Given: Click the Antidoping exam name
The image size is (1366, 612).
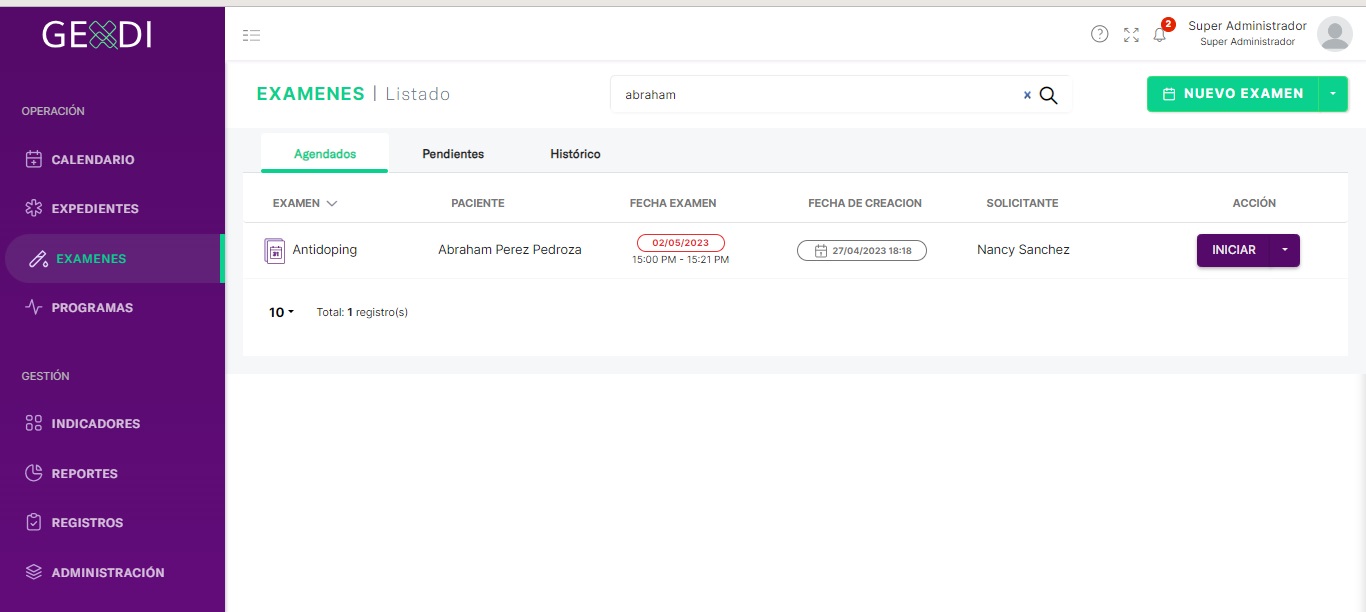Looking at the screenshot, I should (x=324, y=250).
